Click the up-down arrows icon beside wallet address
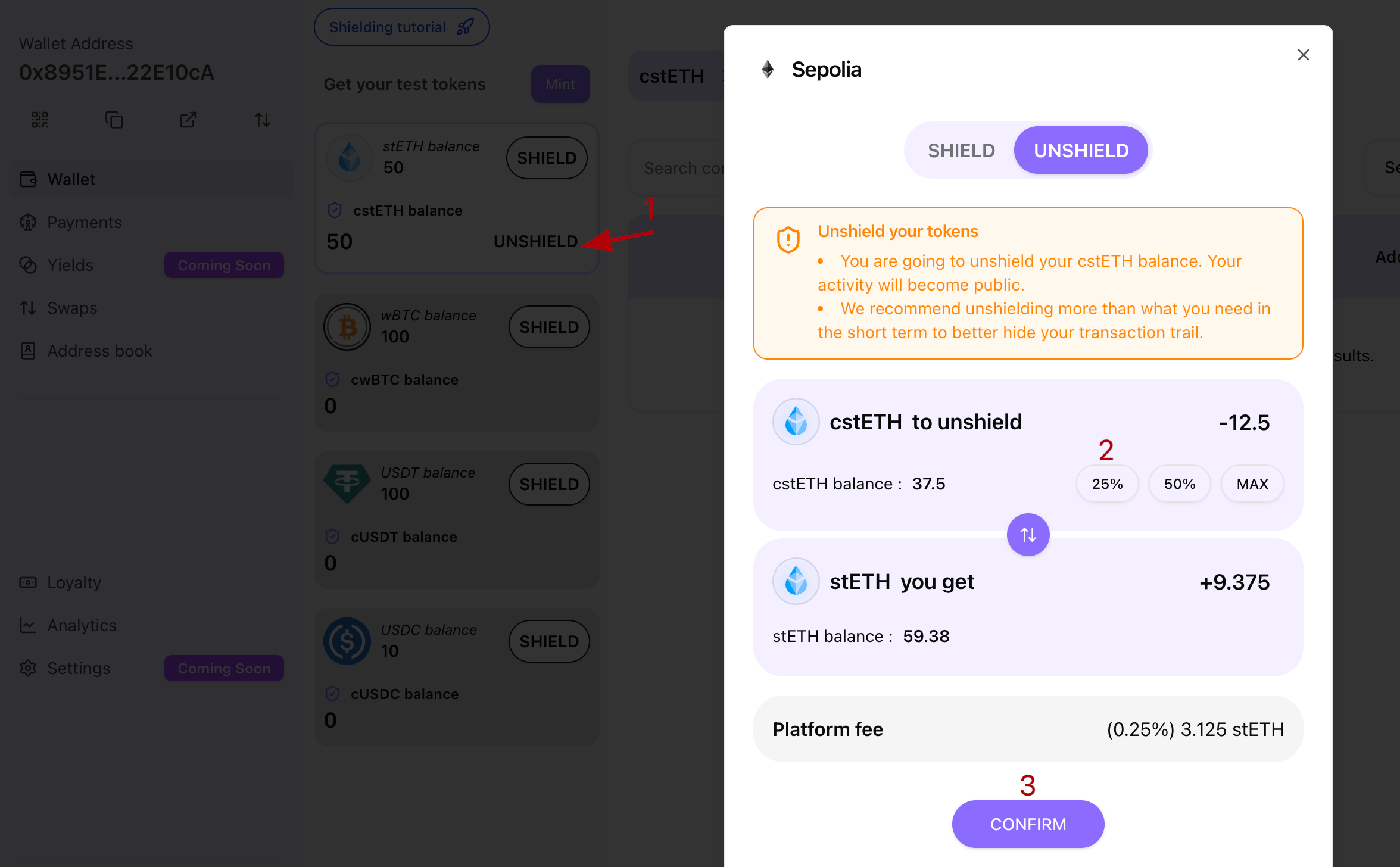The height and width of the screenshot is (867, 1400). tap(263, 120)
